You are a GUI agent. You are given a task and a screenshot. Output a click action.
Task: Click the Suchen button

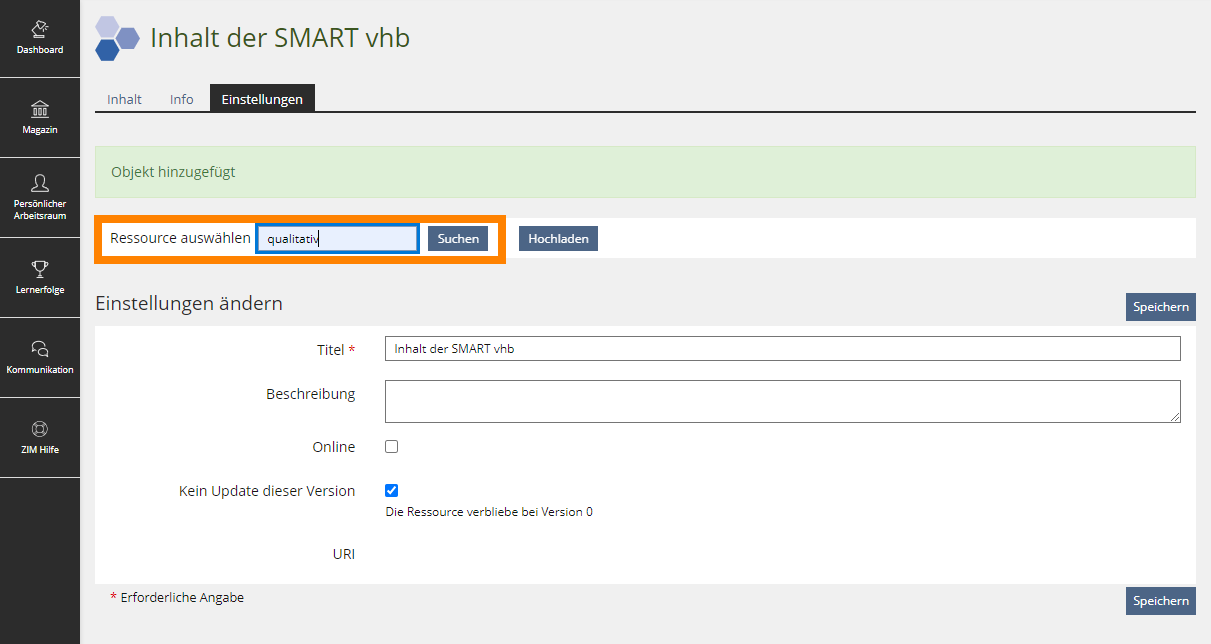pyautogui.click(x=458, y=239)
